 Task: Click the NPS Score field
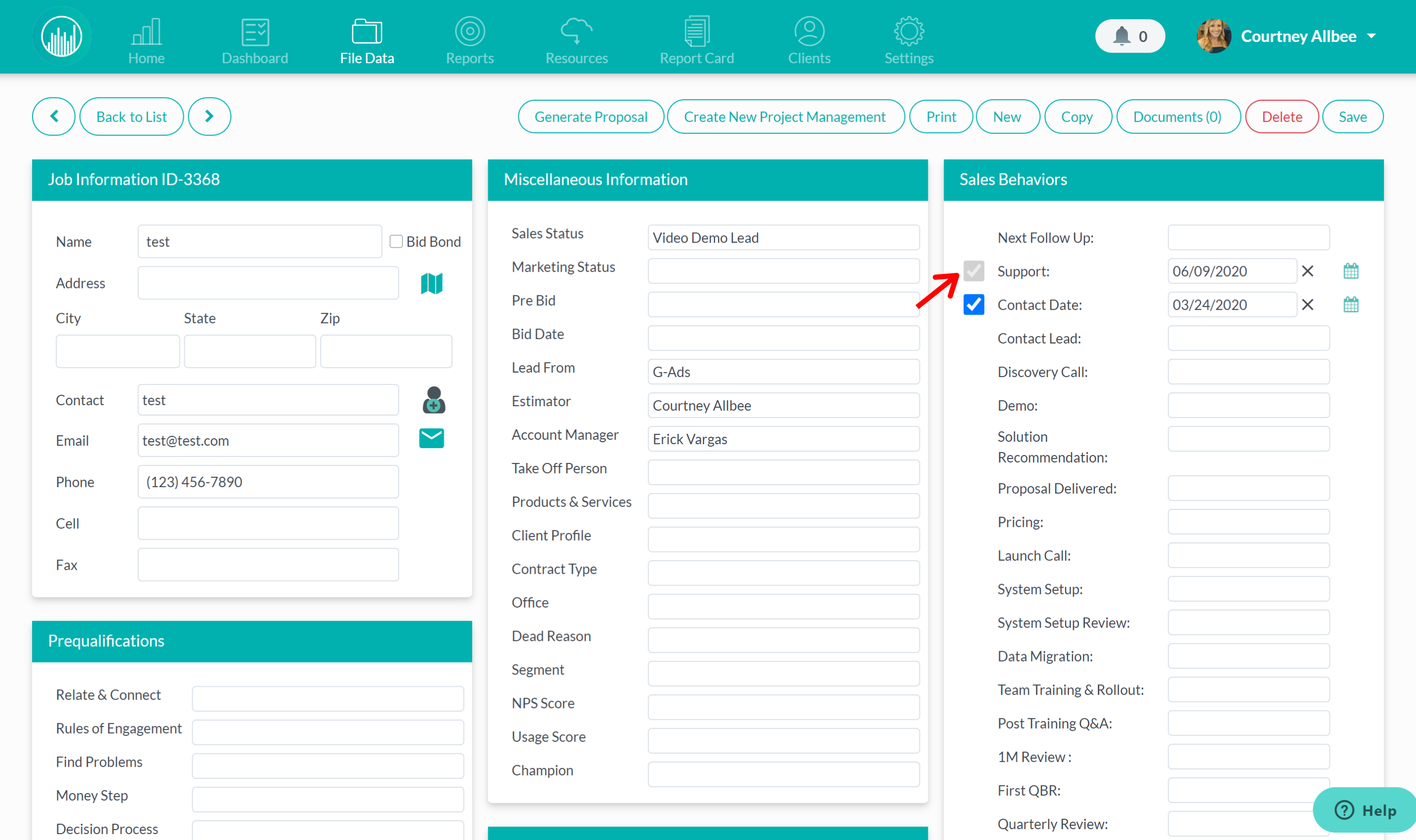(x=783, y=707)
